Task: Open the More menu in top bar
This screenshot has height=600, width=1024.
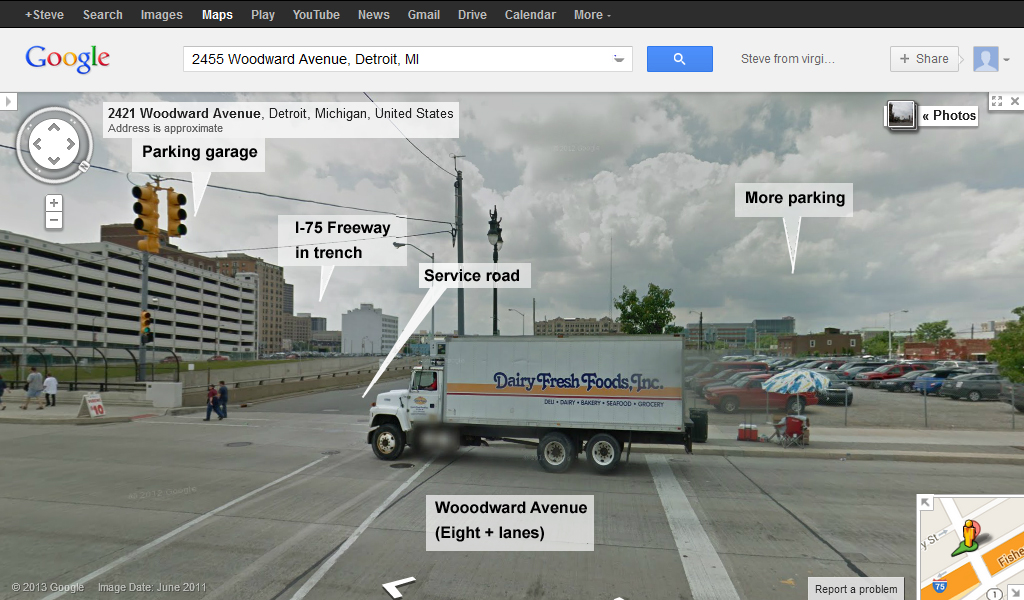Action: point(592,14)
